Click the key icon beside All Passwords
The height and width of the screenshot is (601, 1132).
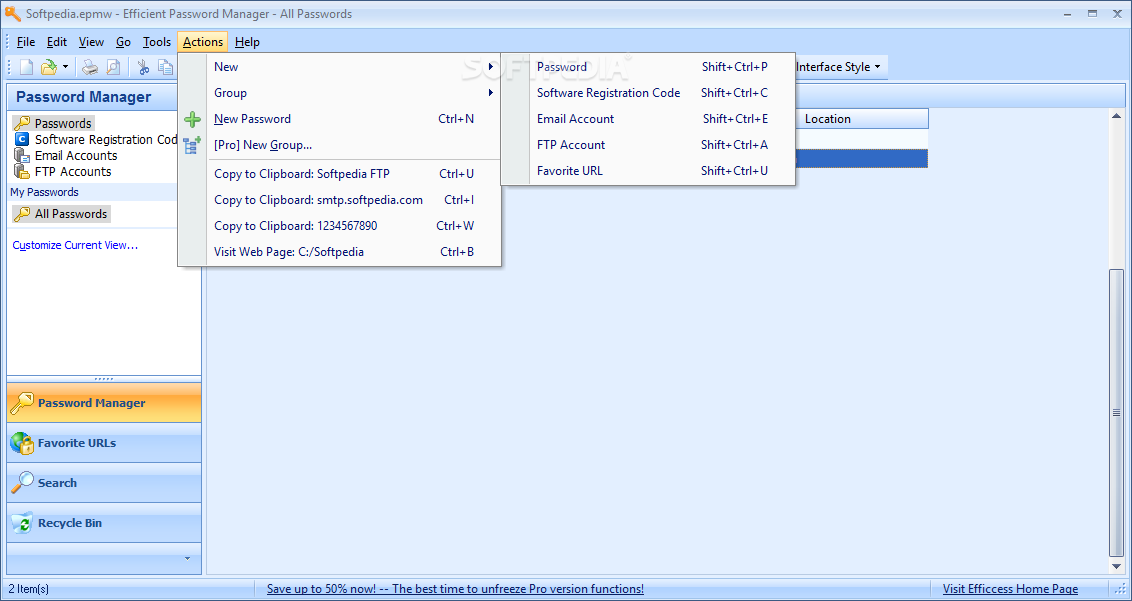point(22,214)
